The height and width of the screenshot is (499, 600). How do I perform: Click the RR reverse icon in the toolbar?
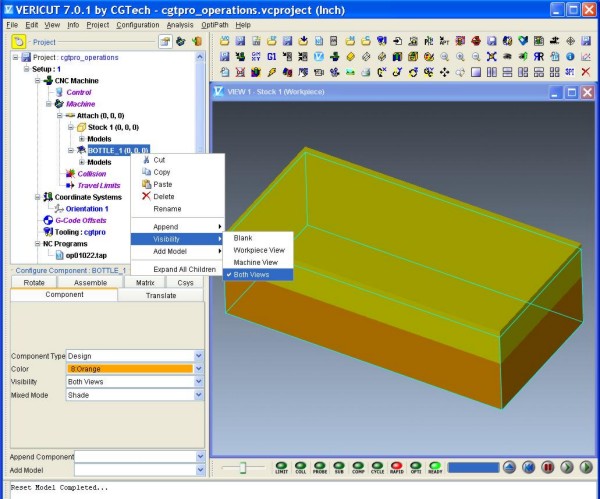click(539, 57)
